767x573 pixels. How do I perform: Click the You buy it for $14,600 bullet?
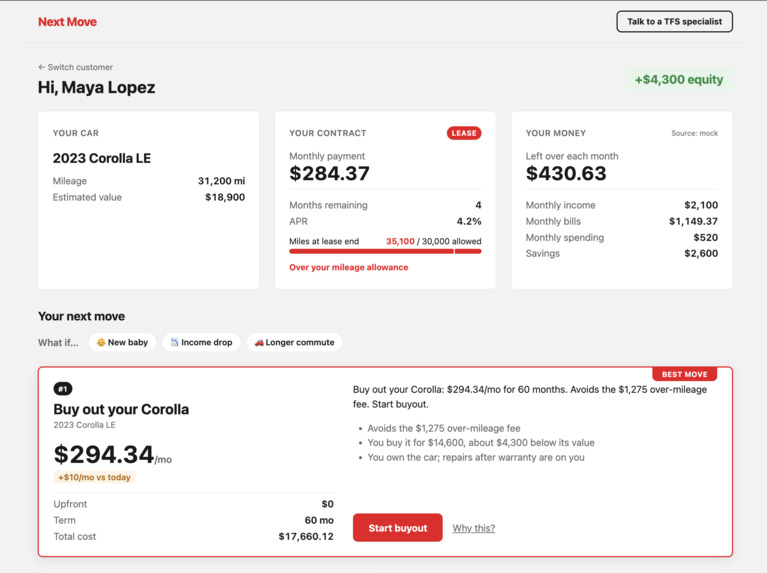point(481,442)
